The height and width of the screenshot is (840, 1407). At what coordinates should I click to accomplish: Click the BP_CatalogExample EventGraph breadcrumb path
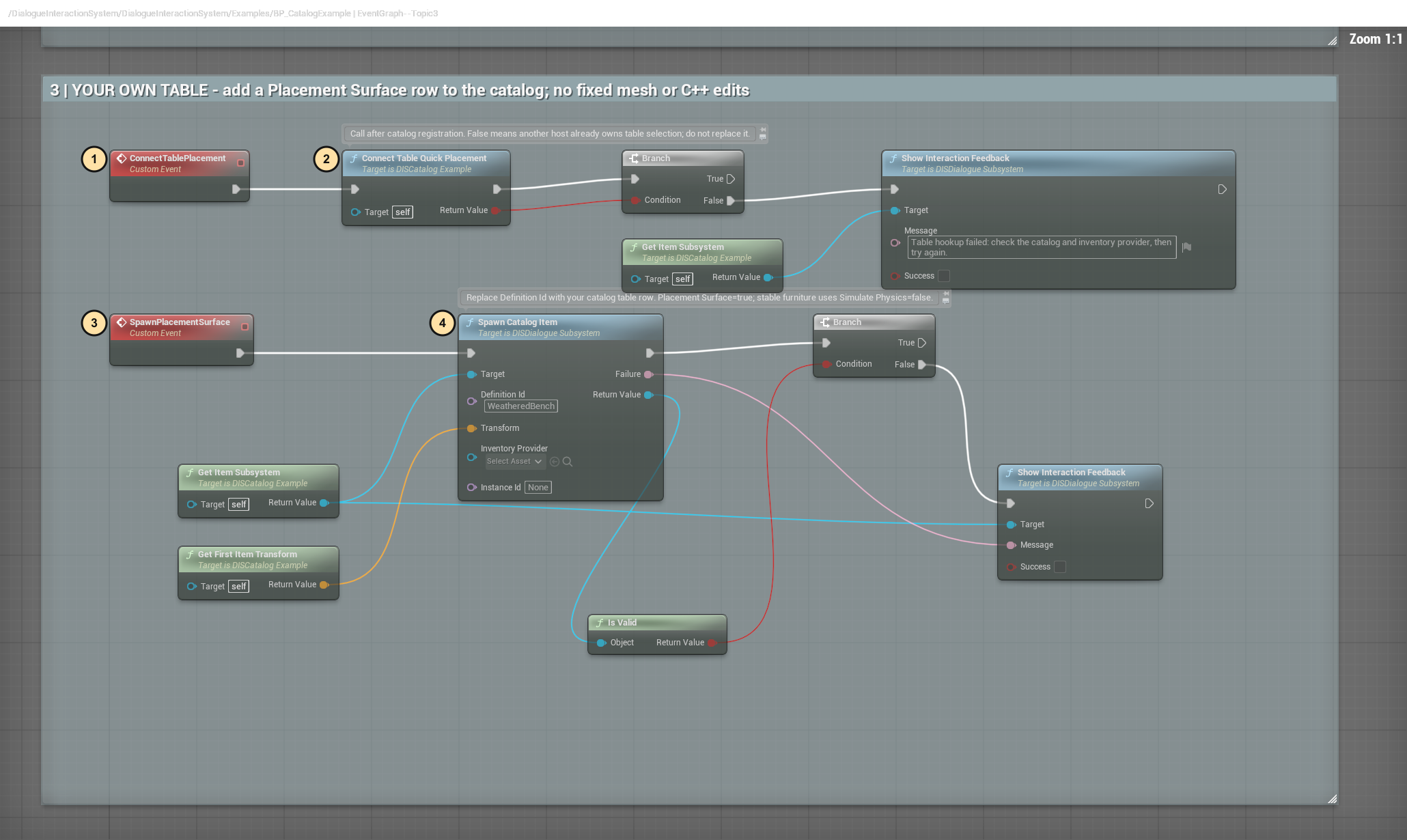pyautogui.click(x=223, y=13)
